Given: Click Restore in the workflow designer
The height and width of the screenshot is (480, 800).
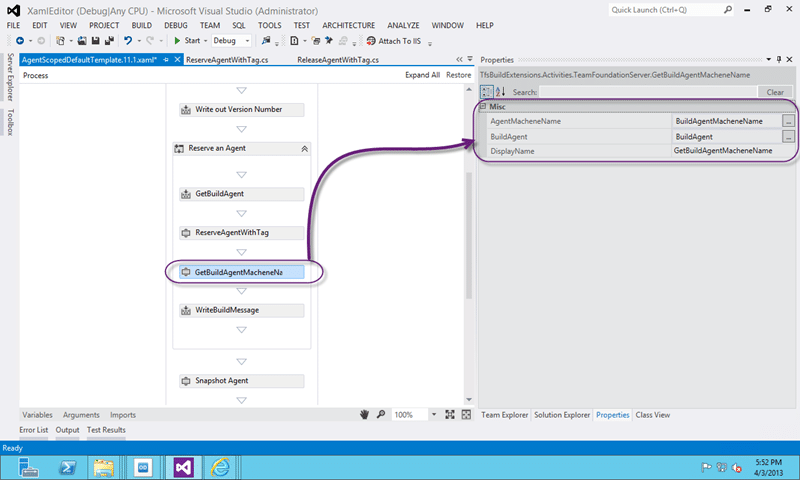Looking at the screenshot, I should [x=459, y=75].
